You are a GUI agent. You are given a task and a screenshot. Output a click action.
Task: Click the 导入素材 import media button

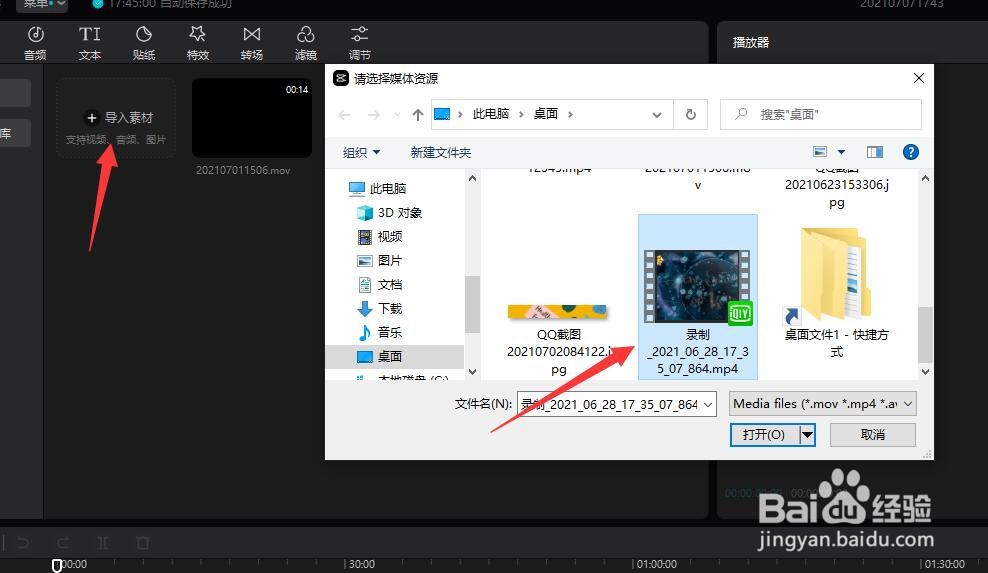point(118,118)
